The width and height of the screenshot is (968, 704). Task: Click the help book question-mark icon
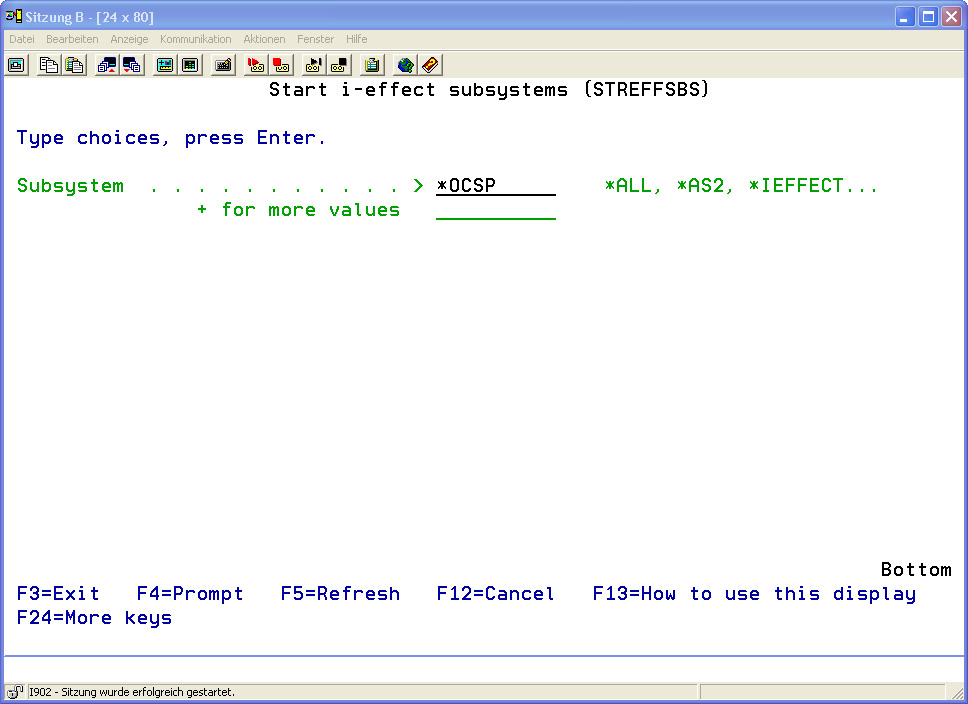(430, 65)
